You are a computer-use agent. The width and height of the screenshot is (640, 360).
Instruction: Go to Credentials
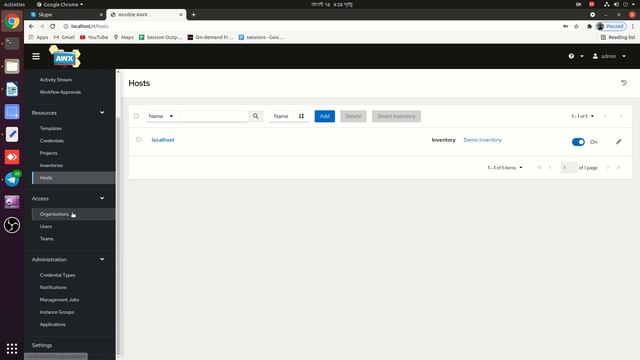[x=52, y=141]
